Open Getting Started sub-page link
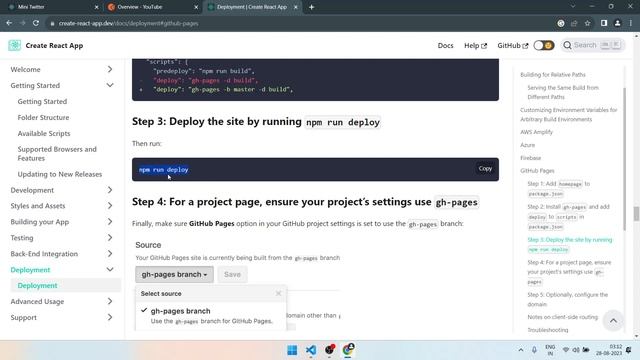This screenshot has width=640, height=360. tap(42, 101)
